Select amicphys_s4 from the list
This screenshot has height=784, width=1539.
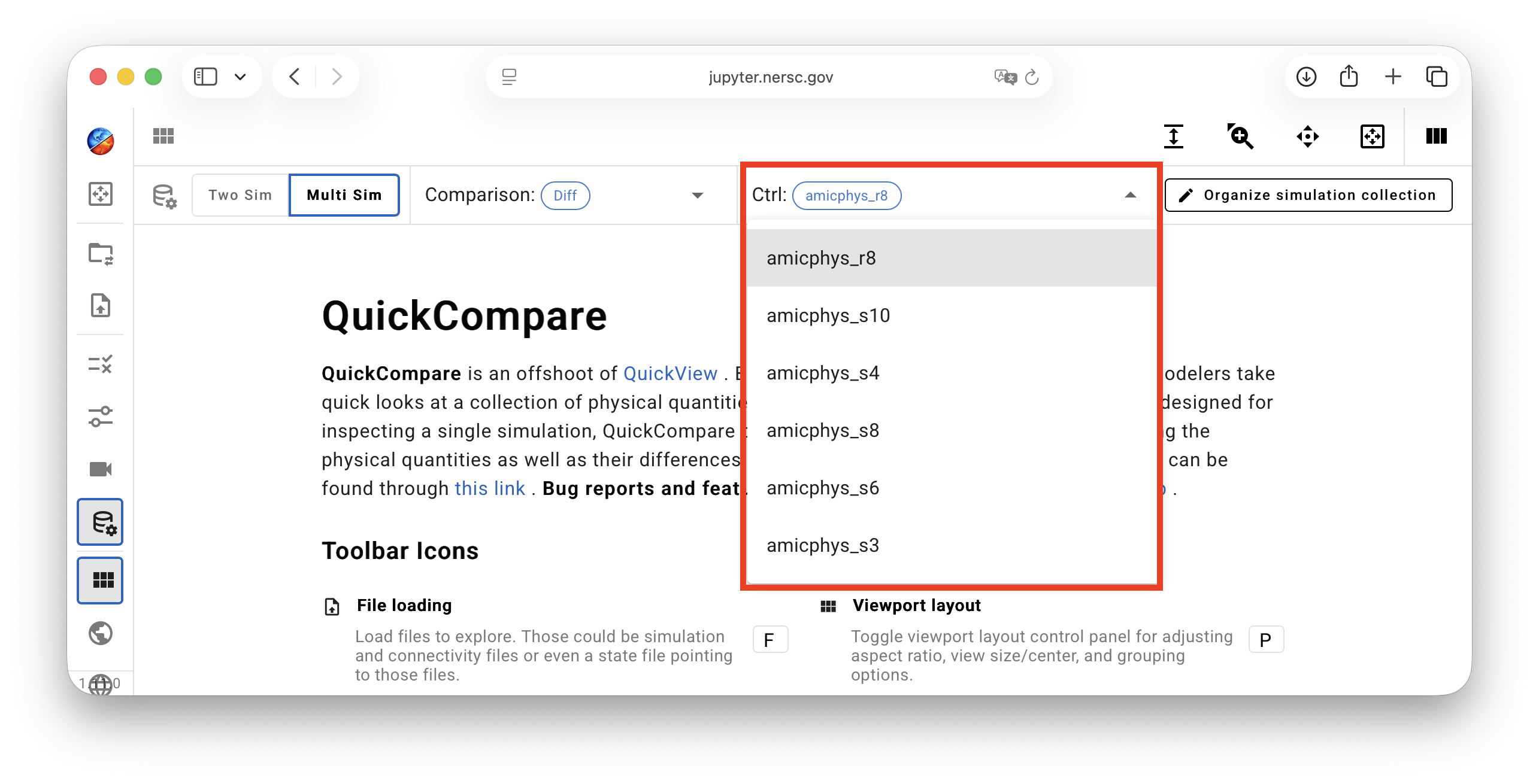952,373
